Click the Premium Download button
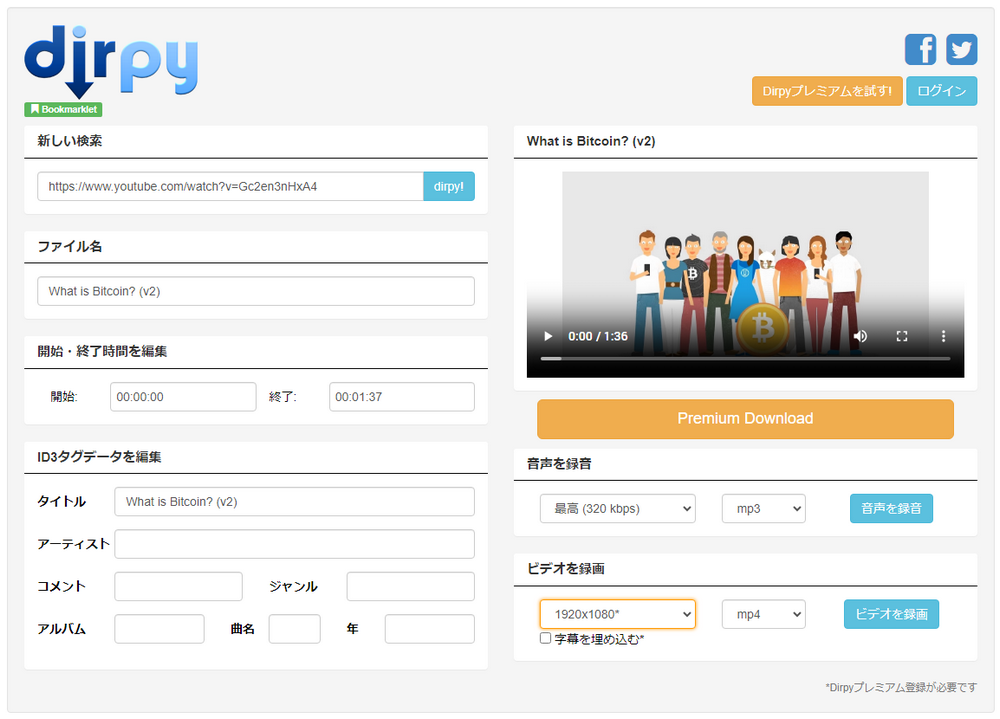 [745, 419]
